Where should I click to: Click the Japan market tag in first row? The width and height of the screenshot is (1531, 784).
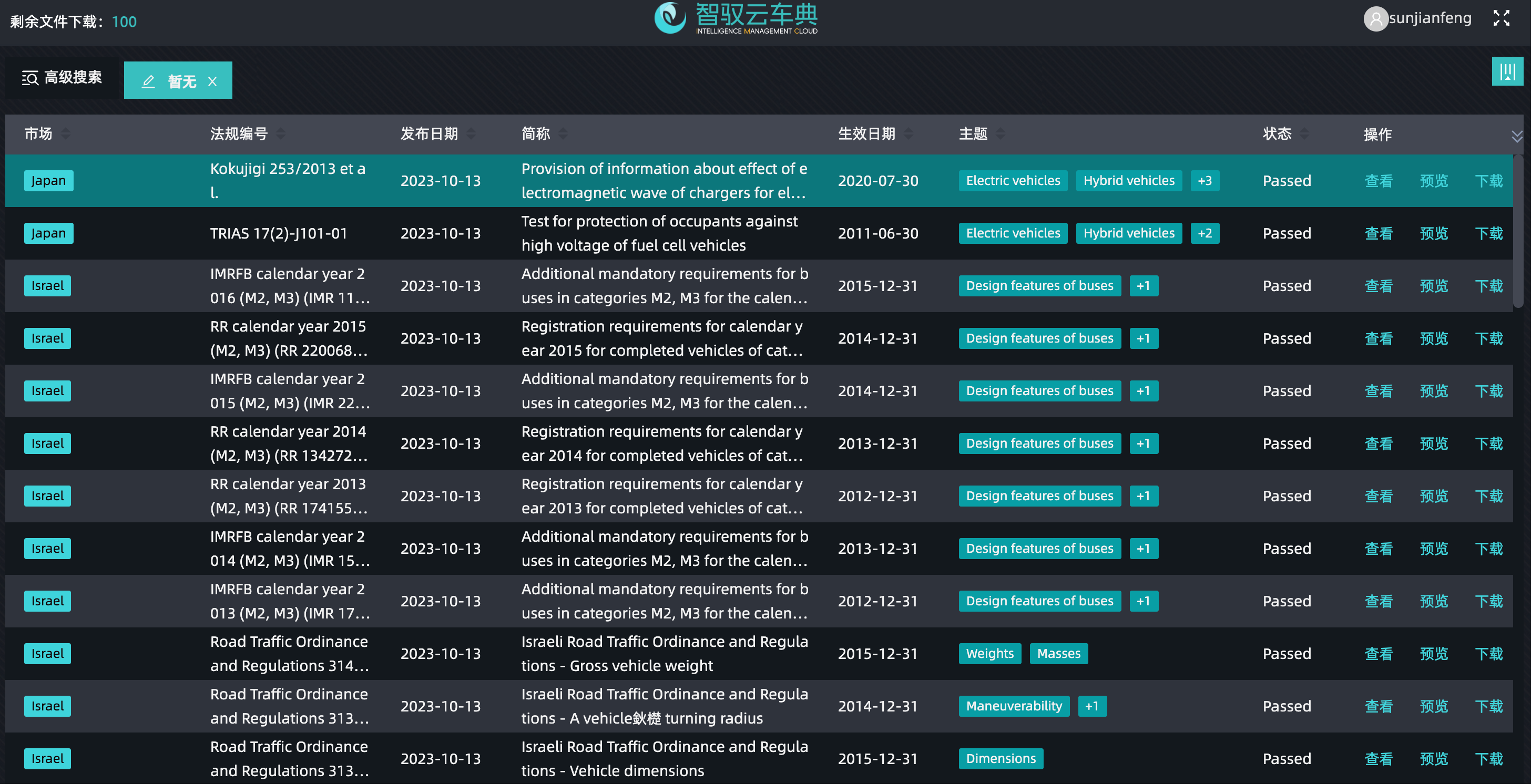tap(48, 181)
